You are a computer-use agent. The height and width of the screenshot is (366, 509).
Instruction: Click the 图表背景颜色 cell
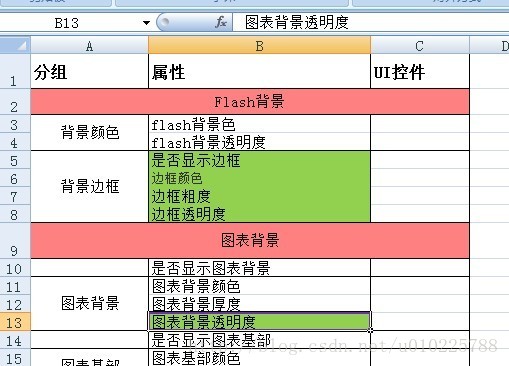coord(259,286)
